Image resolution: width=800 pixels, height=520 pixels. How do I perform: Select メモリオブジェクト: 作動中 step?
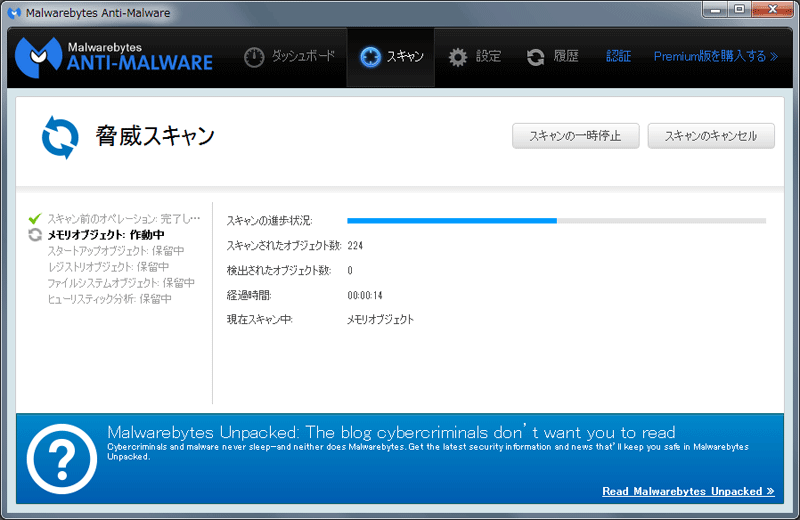pyautogui.click(x=106, y=235)
